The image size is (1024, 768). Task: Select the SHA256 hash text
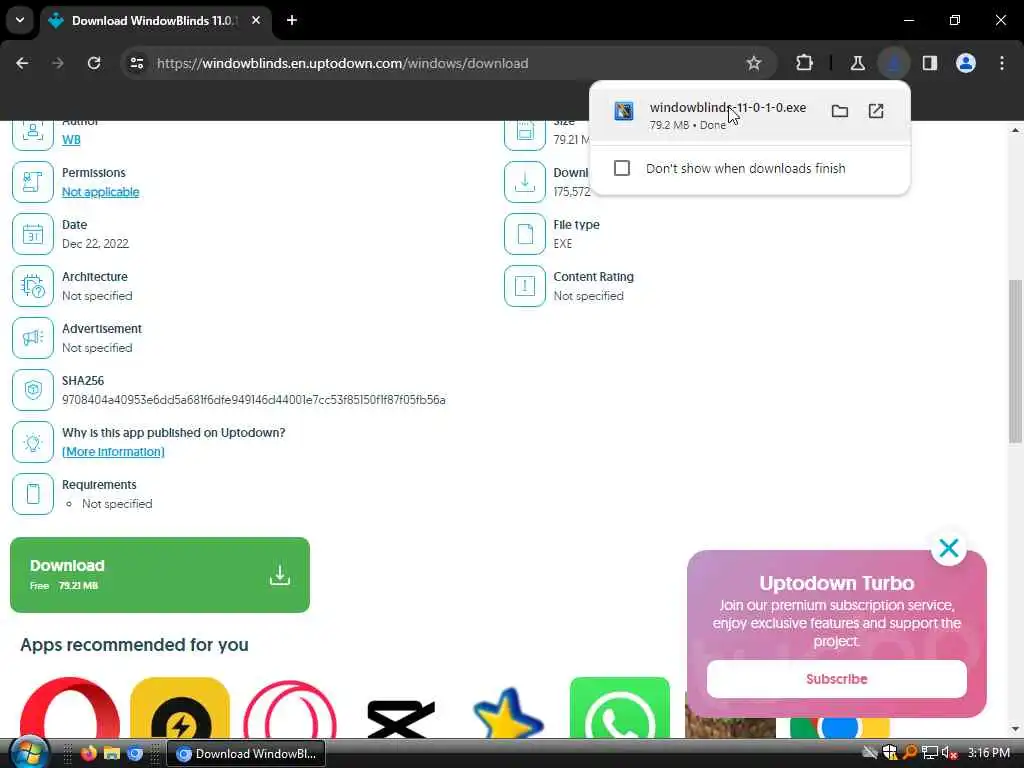(253, 400)
